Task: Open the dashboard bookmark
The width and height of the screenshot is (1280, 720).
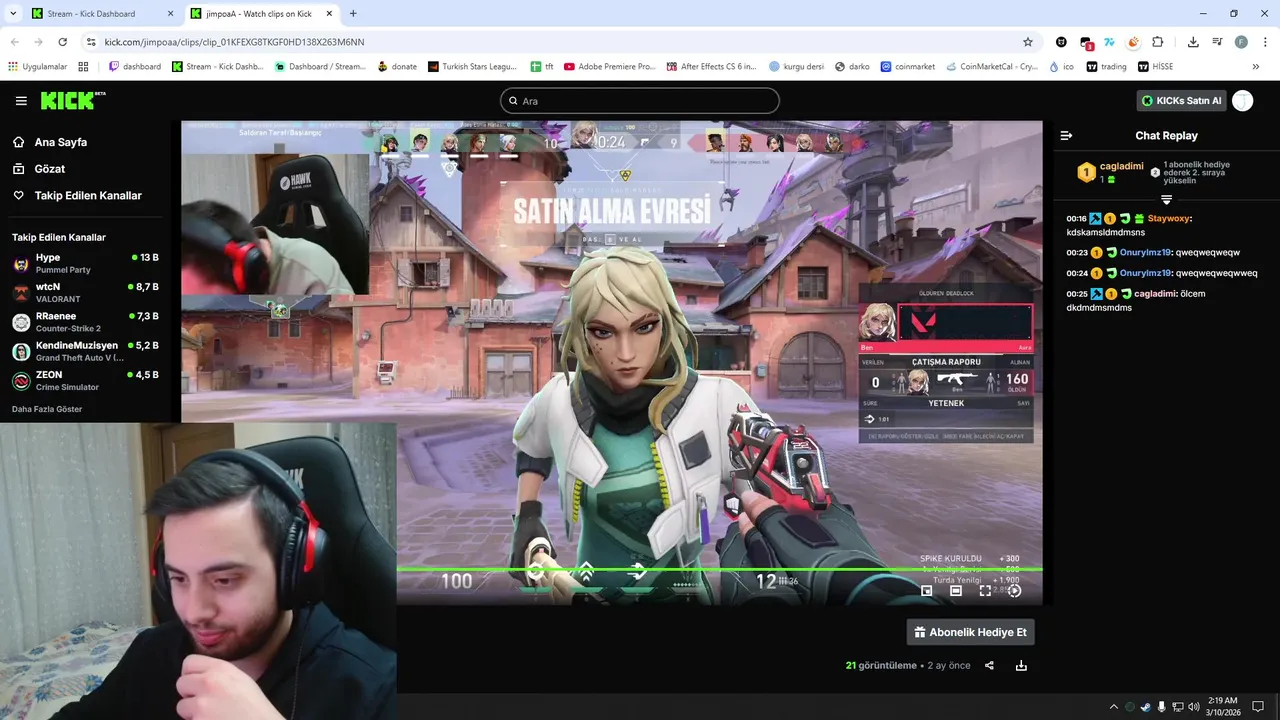Action: pos(134,67)
